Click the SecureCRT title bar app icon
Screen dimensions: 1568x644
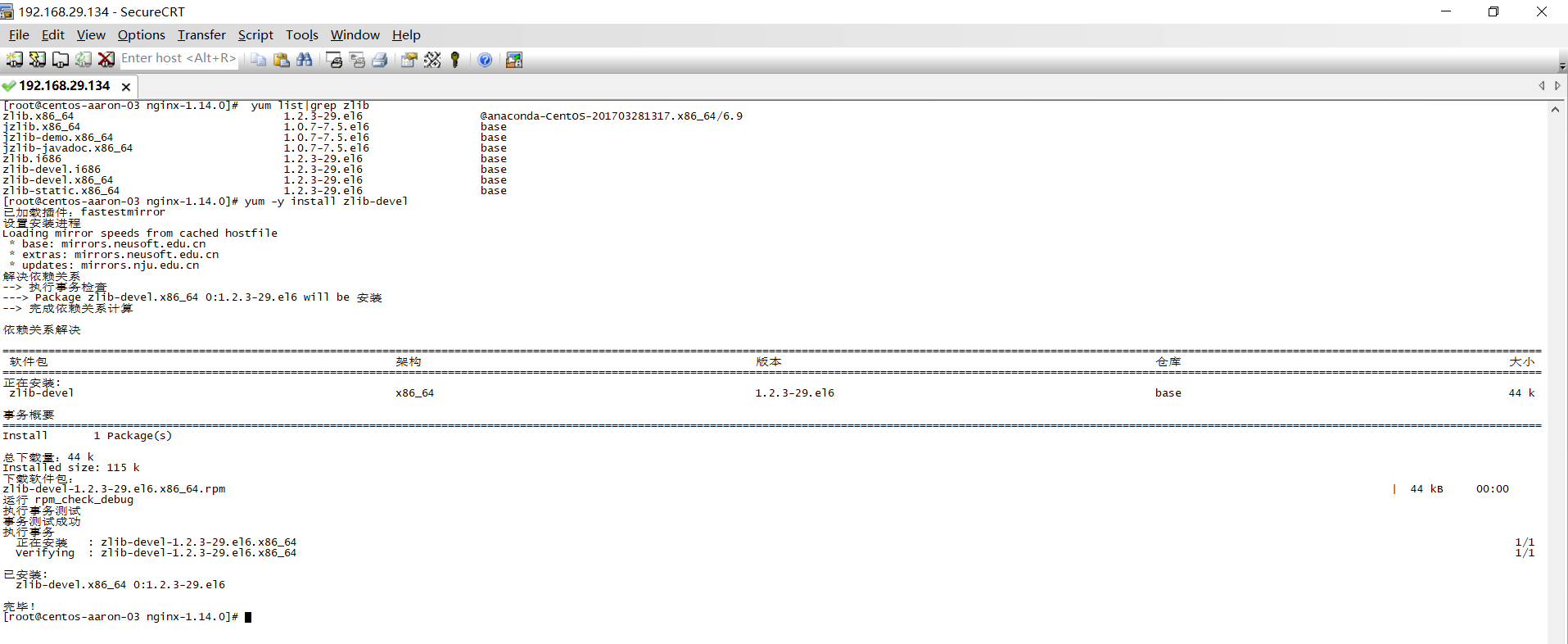pos(7,11)
